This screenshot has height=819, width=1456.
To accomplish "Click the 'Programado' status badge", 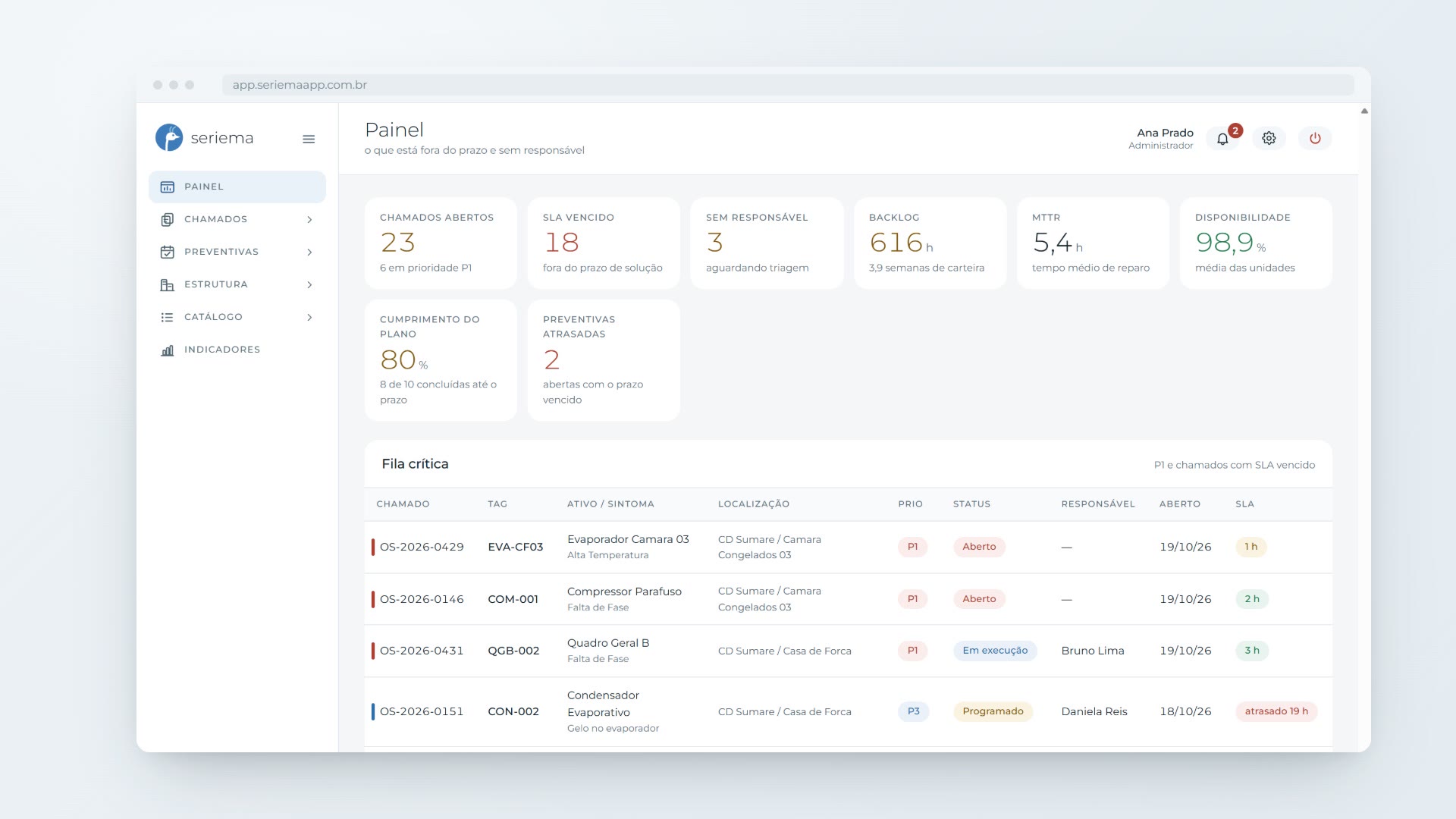I will tap(993, 711).
